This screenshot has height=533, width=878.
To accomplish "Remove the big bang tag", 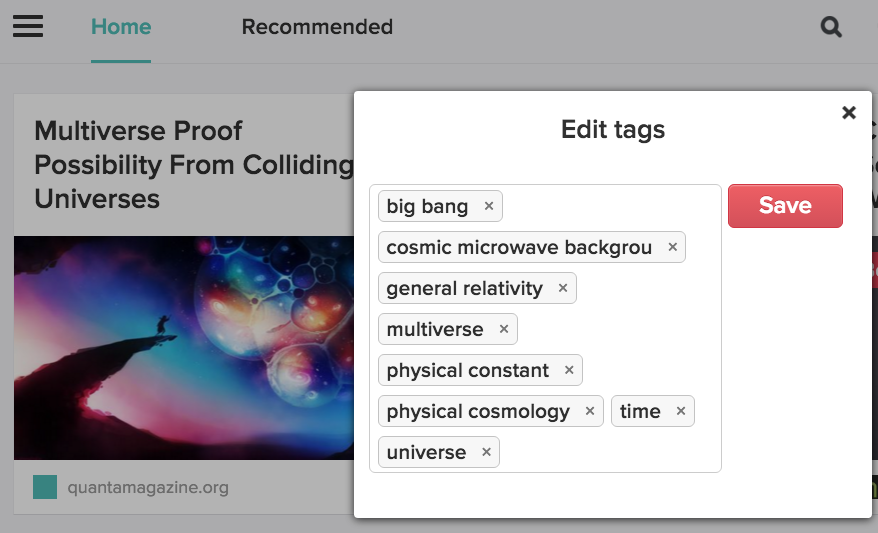I will pyautogui.click(x=489, y=206).
